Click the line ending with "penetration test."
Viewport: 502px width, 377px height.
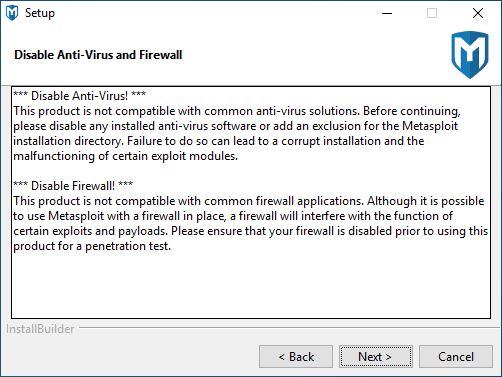click(92, 246)
